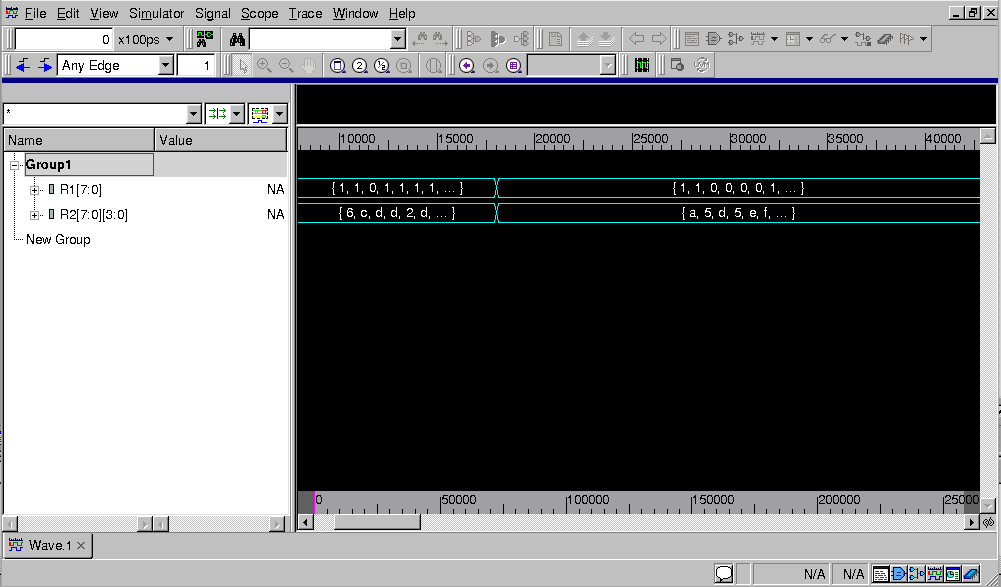1001x587 pixels.
Task: Click the zoom out magnifier tool
Action: coord(286,65)
